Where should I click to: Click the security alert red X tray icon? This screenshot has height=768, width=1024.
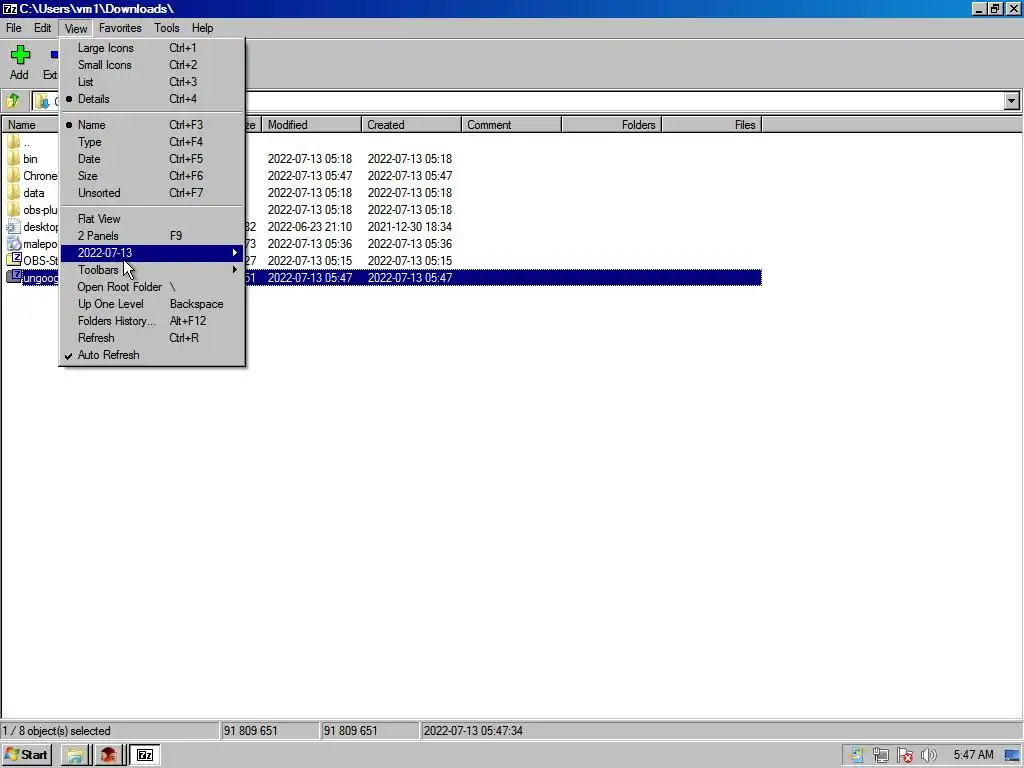(904, 755)
